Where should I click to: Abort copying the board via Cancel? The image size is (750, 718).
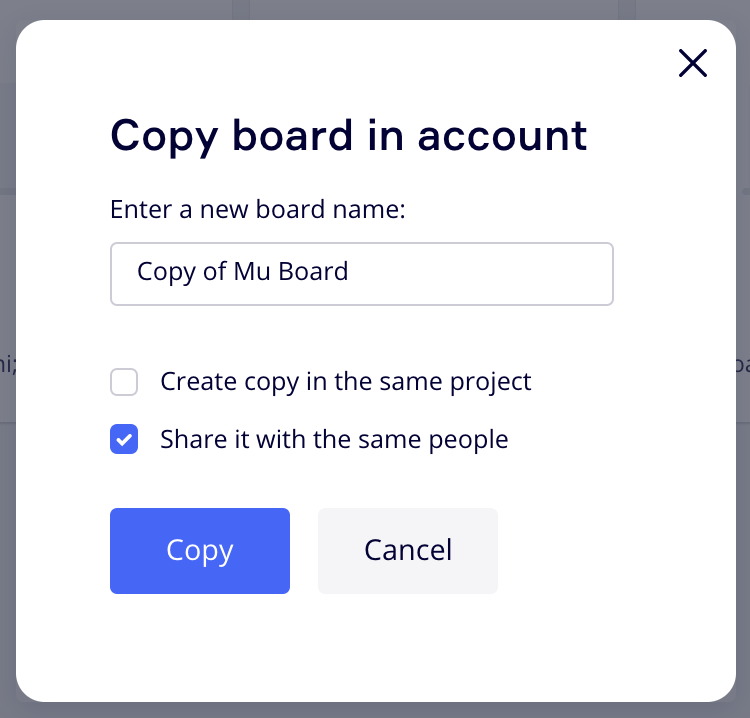coord(407,550)
